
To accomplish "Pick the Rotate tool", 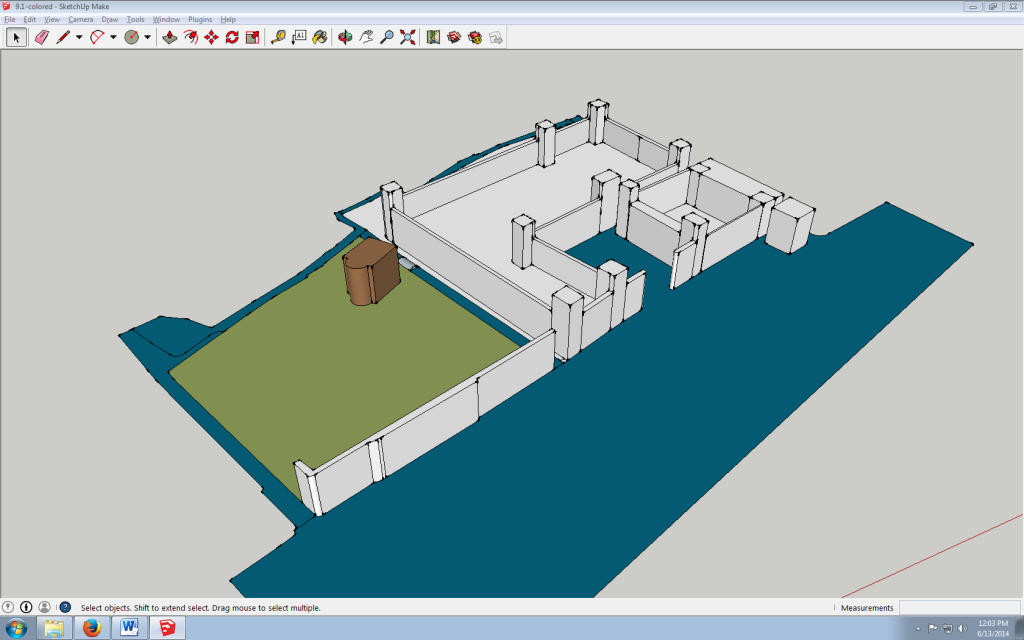I will 232,37.
